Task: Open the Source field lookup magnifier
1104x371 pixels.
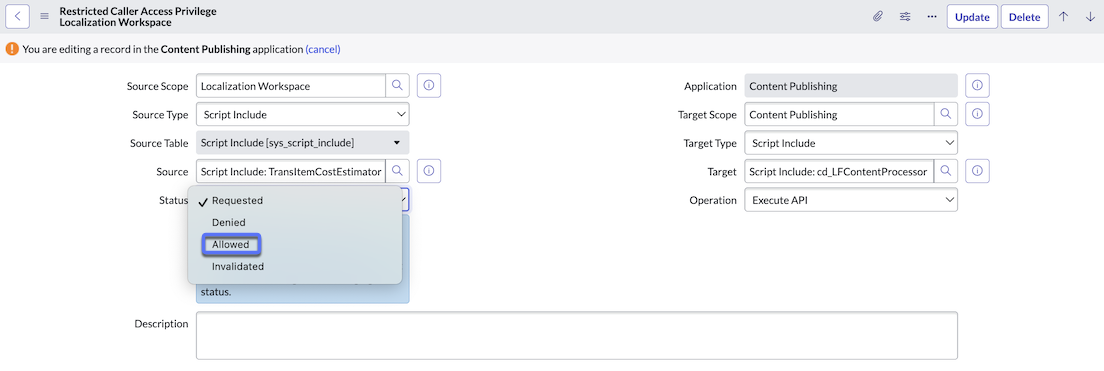Action: point(397,171)
